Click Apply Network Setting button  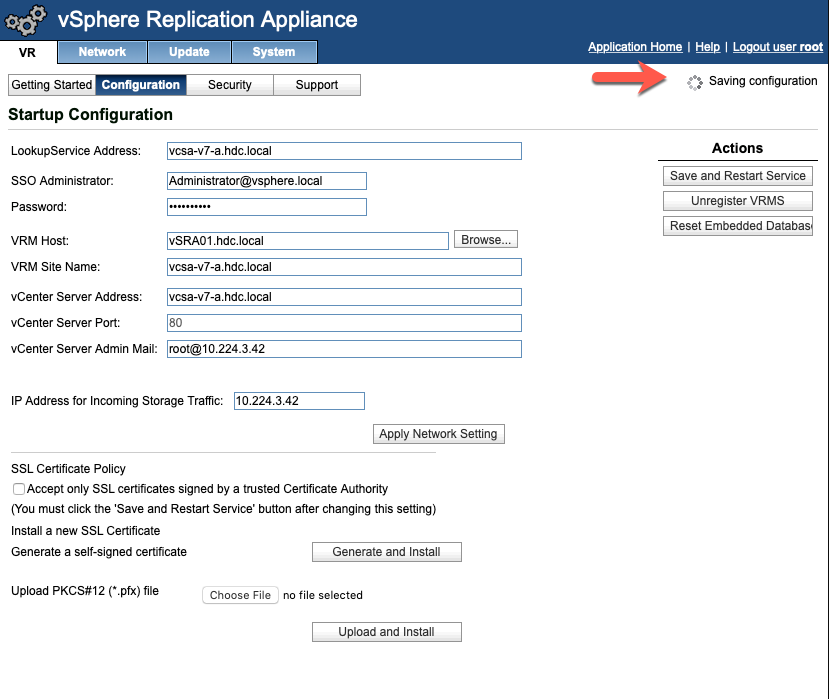pyautogui.click(x=438, y=434)
